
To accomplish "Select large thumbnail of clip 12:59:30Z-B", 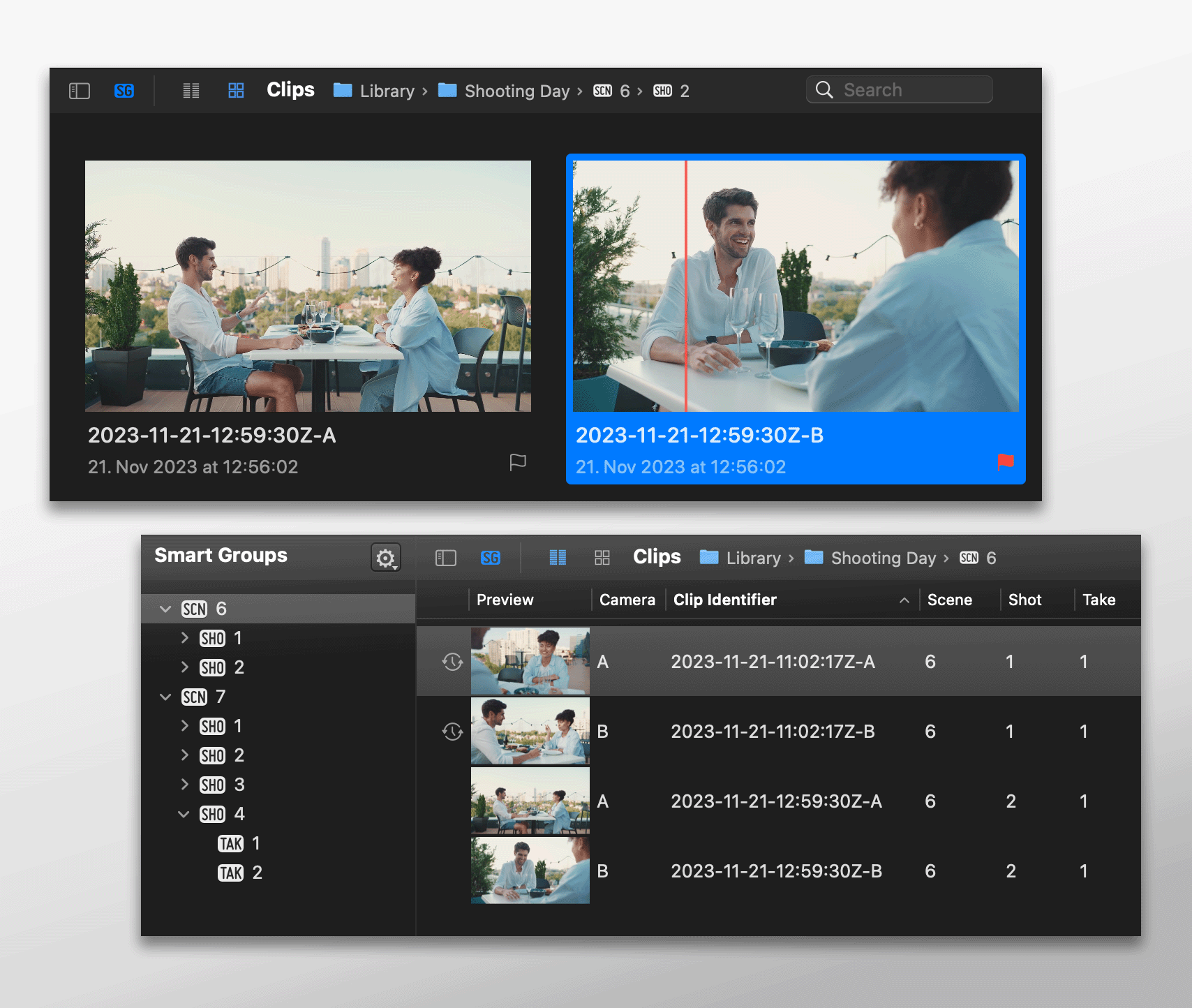I will click(796, 286).
